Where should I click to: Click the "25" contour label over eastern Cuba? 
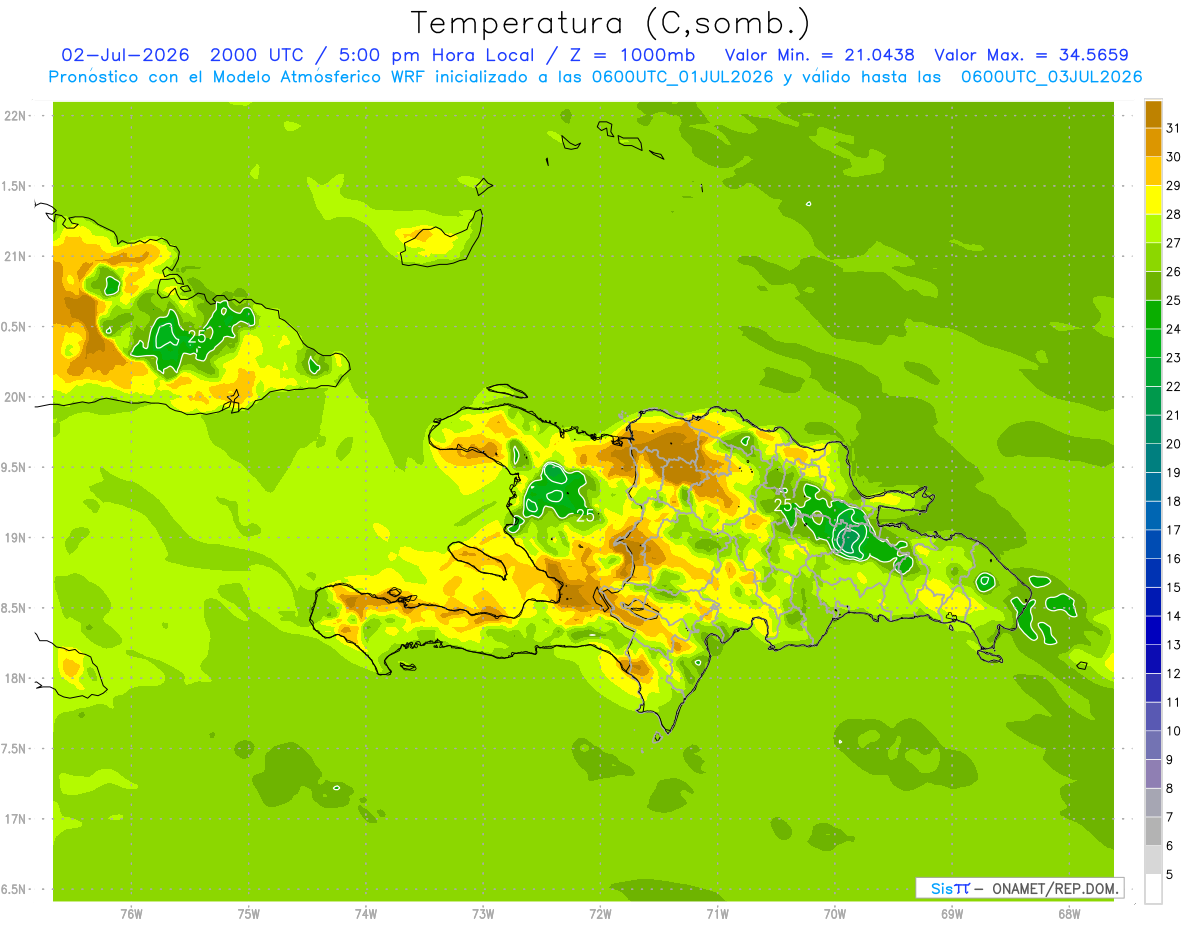coord(197,337)
